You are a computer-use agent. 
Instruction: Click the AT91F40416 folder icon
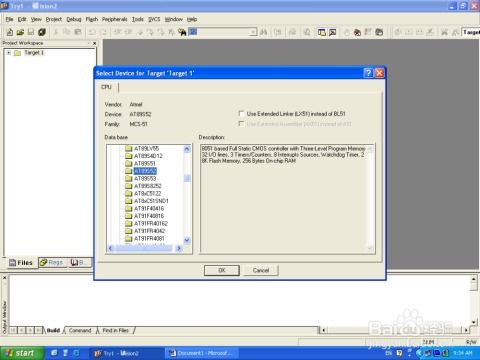click(129, 208)
